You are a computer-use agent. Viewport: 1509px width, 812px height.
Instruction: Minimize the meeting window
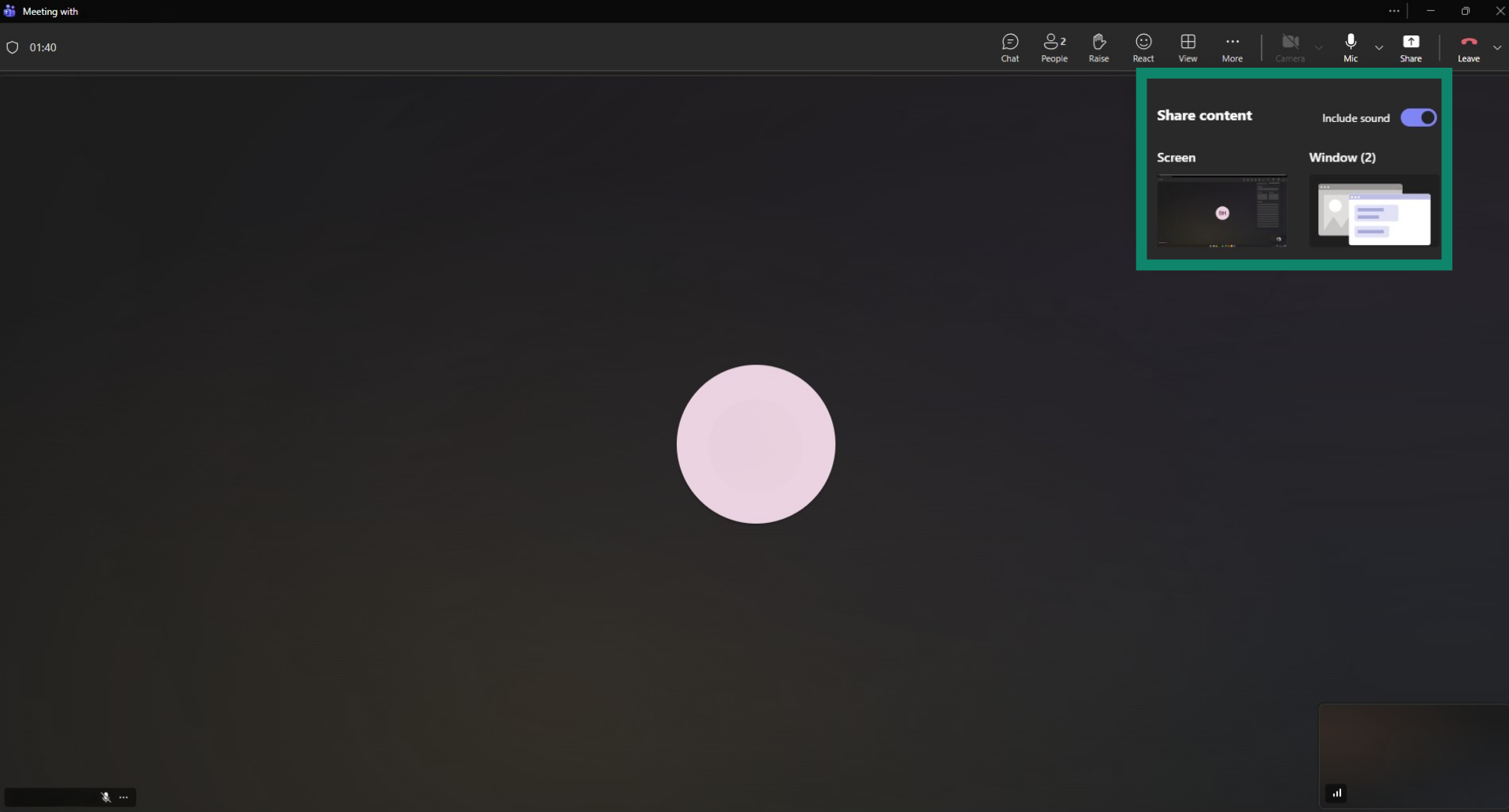(1430, 11)
